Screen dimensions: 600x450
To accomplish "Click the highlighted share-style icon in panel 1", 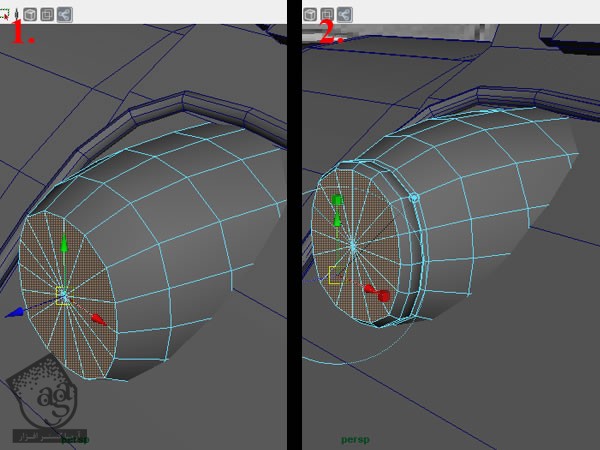I will [x=64, y=14].
